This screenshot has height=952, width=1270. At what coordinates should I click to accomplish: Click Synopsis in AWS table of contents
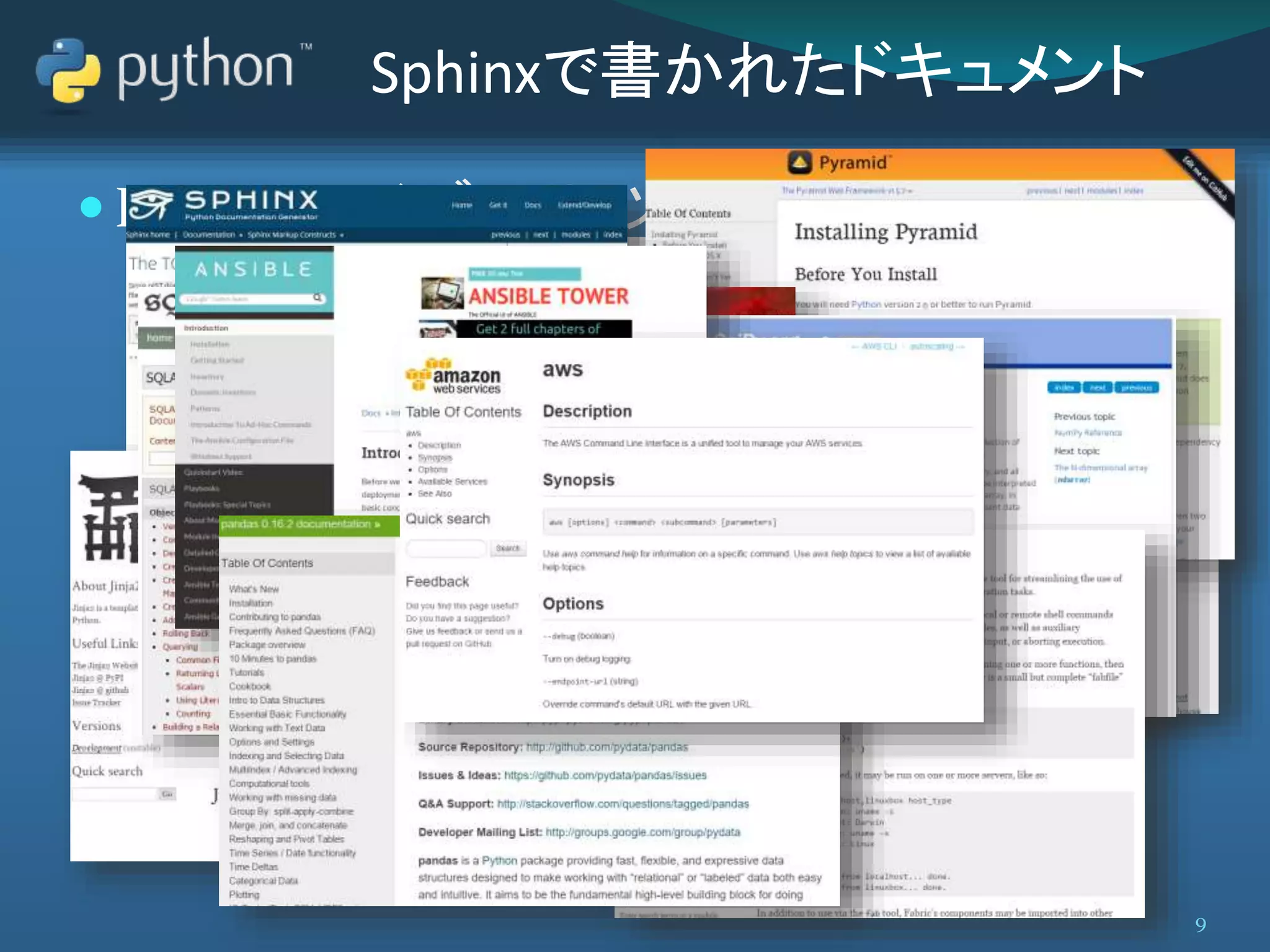click(435, 458)
